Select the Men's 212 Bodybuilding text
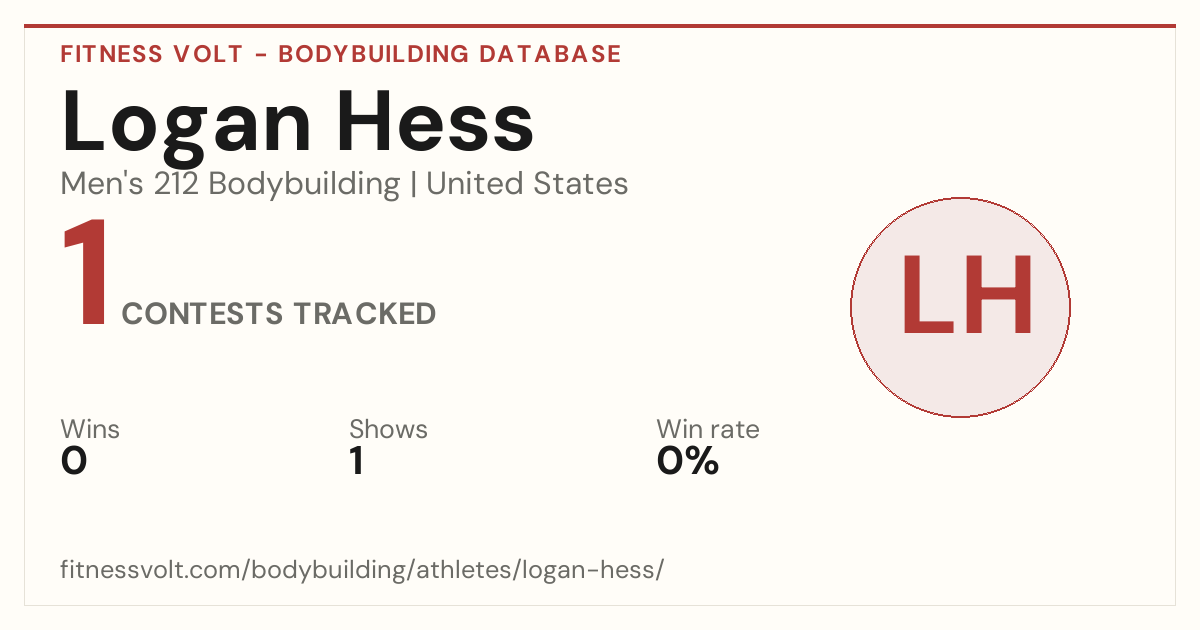This screenshot has height=630, width=1200. pyautogui.click(x=230, y=184)
